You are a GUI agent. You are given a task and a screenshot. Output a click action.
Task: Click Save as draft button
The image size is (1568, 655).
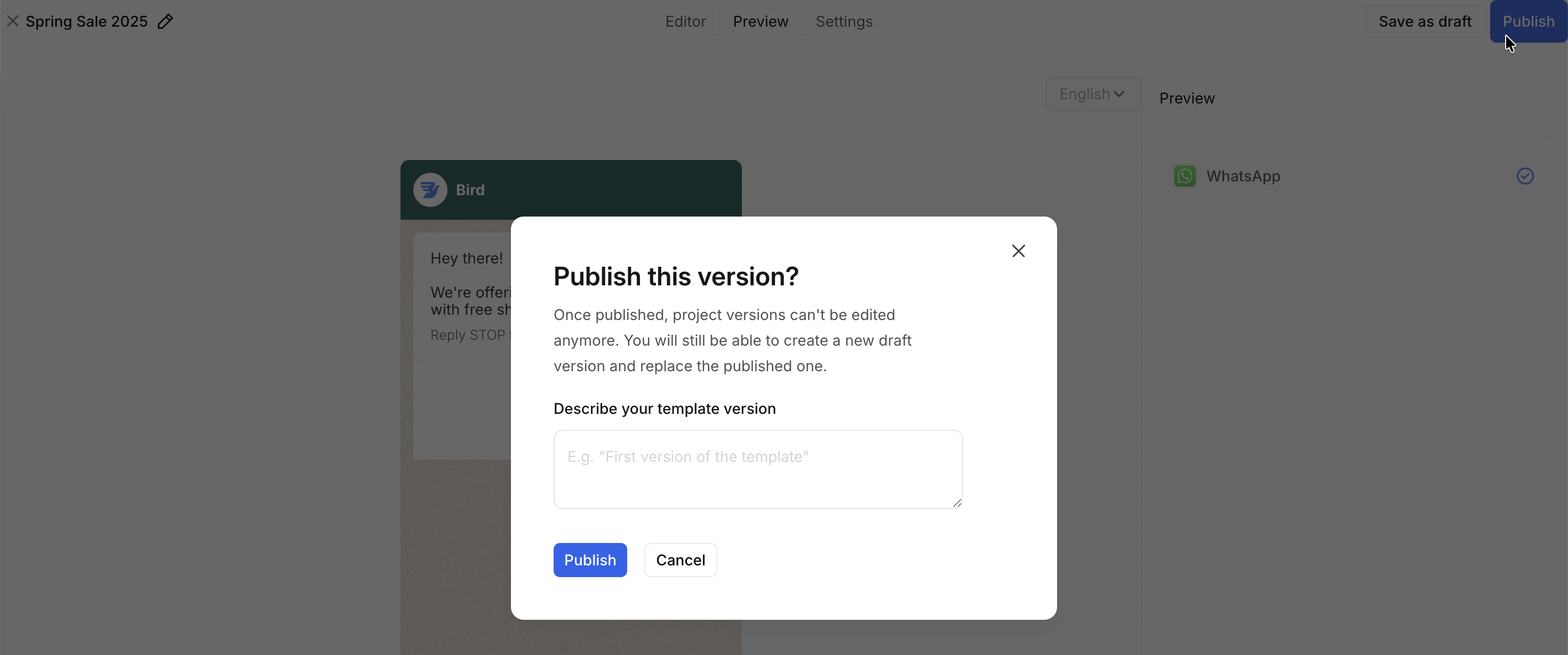click(x=1425, y=21)
